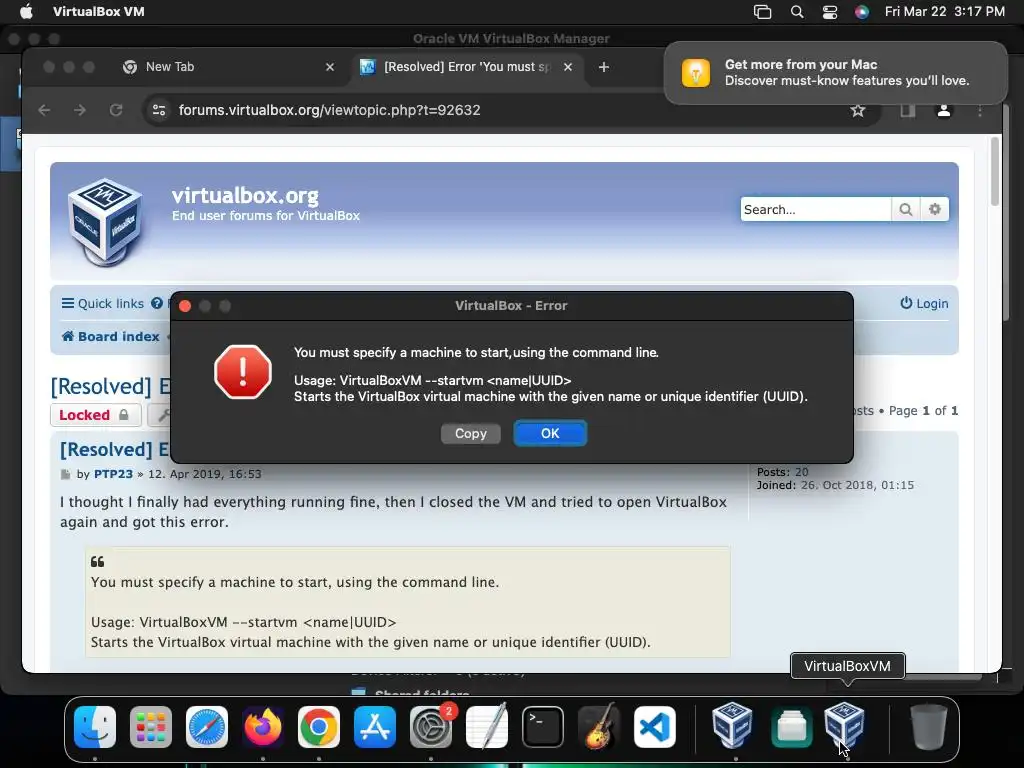This screenshot has width=1024, height=768.
Task: Bookmark this page with the star icon
Action: tap(857, 110)
